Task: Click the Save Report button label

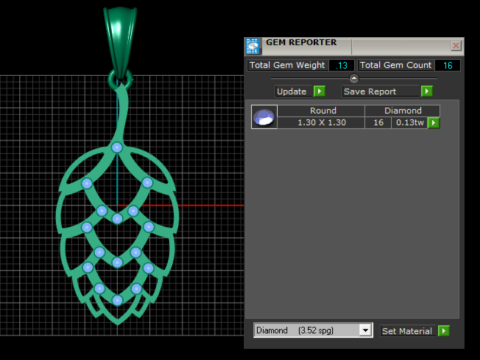Action: coord(381,91)
